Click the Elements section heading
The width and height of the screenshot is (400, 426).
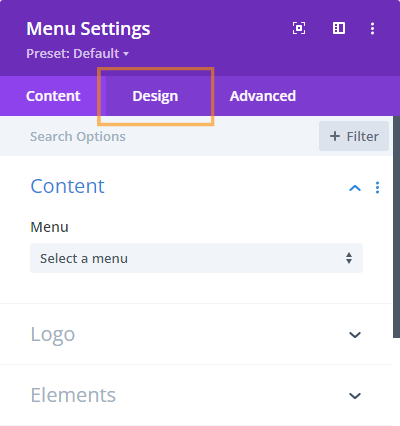73,395
